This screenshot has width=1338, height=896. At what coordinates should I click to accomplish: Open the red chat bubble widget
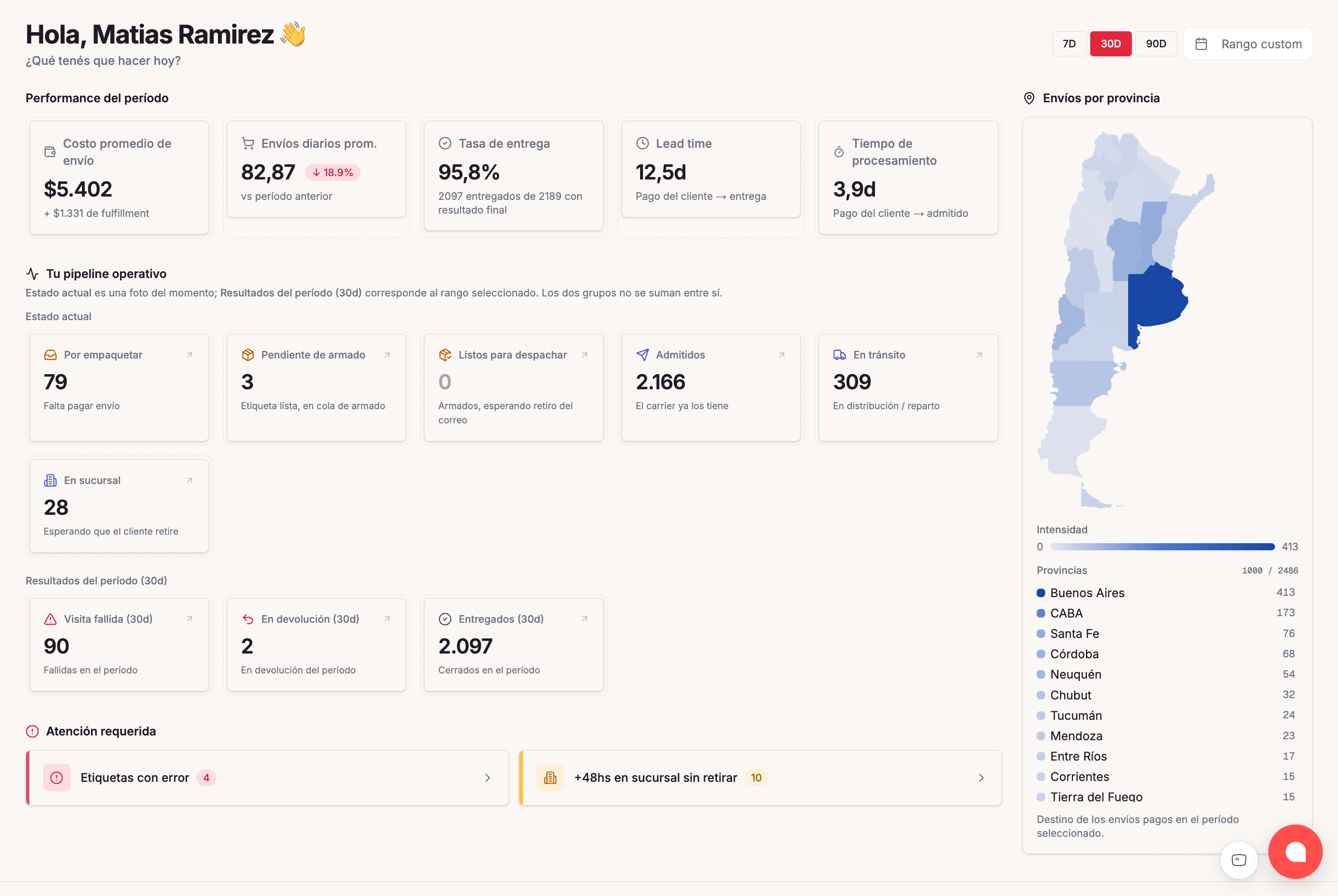coord(1295,851)
